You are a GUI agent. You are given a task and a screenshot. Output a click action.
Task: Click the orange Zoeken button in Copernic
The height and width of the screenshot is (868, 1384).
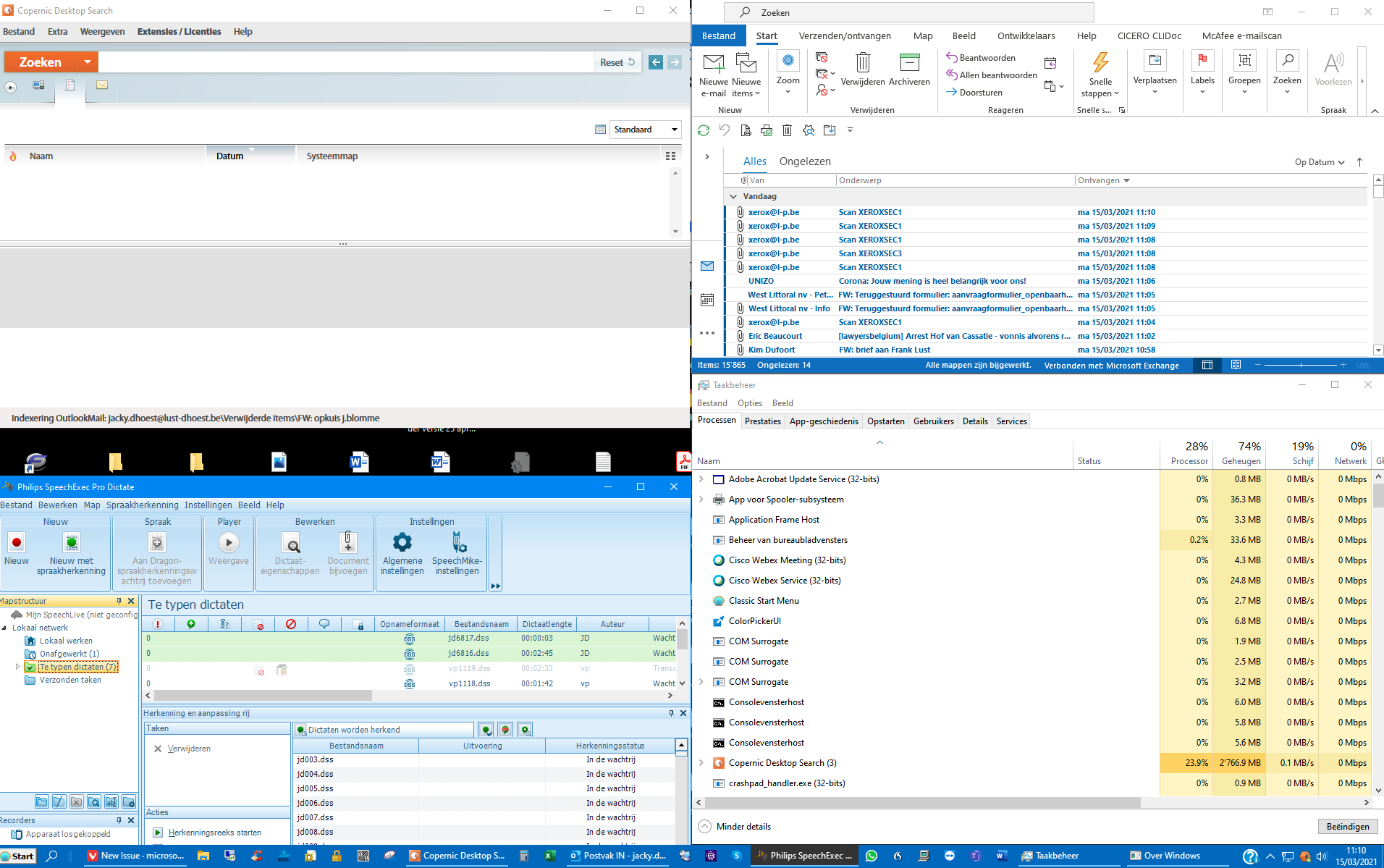[41, 62]
